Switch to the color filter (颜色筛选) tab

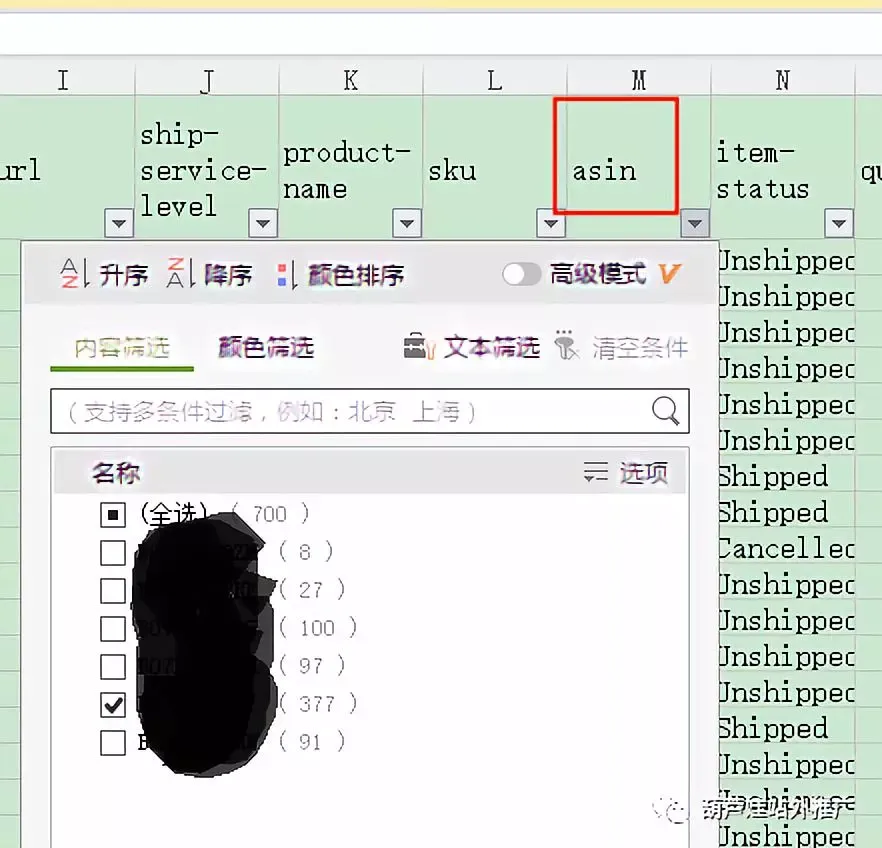point(266,348)
